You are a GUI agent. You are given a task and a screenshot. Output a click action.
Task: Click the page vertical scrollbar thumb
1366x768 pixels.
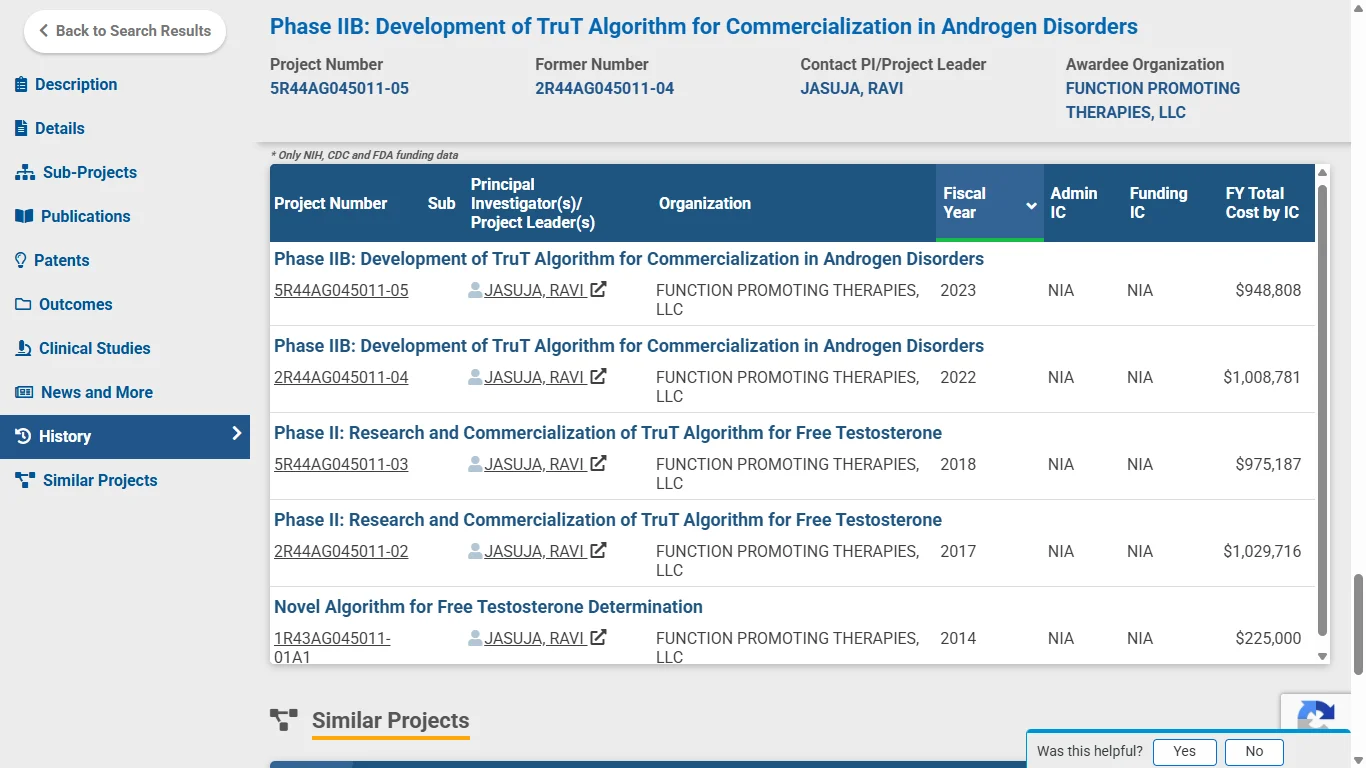[x=1358, y=624]
